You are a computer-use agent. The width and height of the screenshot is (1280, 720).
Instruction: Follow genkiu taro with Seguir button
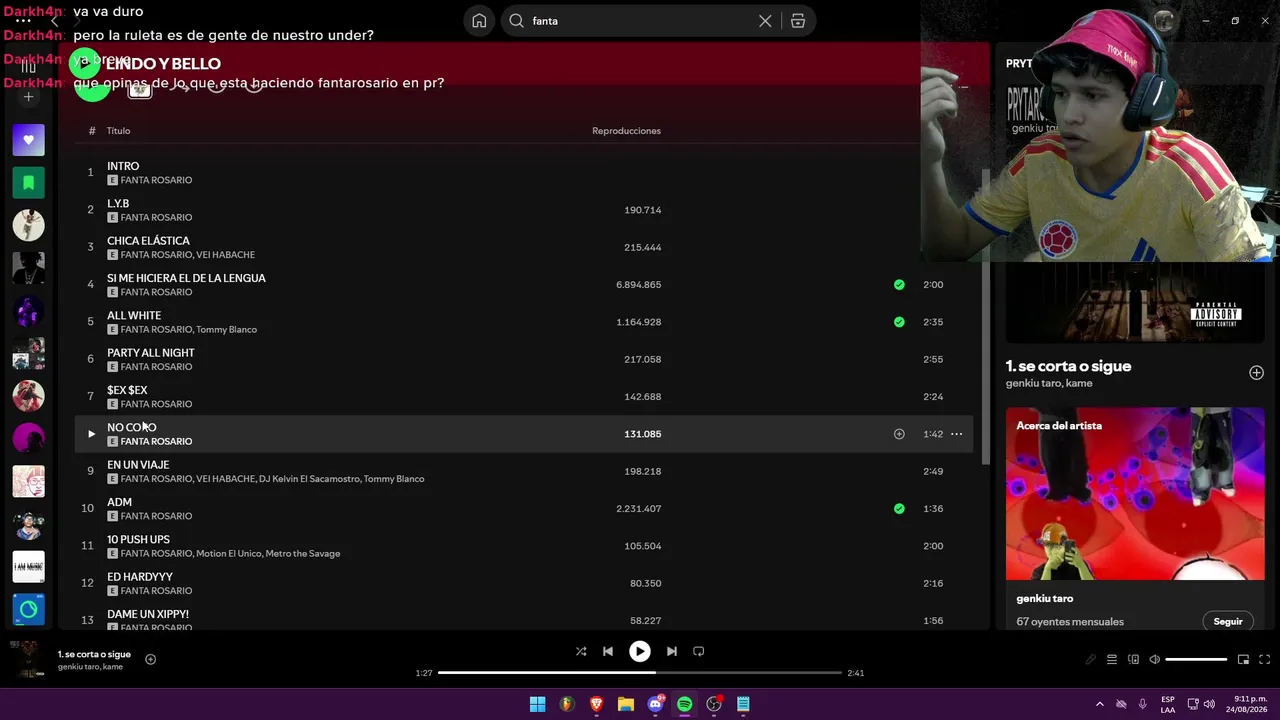(1228, 622)
